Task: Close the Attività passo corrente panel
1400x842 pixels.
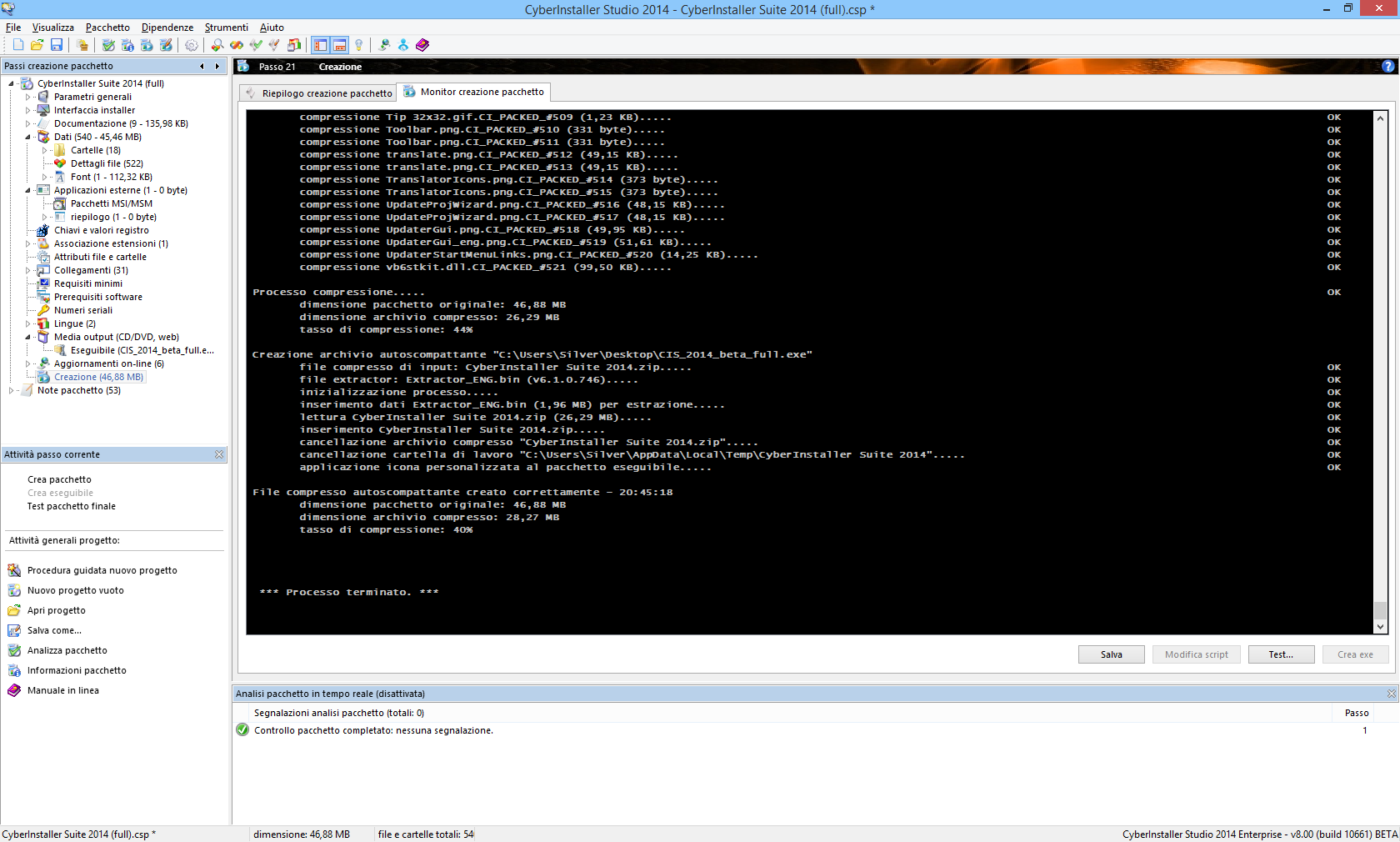Action: tap(219, 454)
